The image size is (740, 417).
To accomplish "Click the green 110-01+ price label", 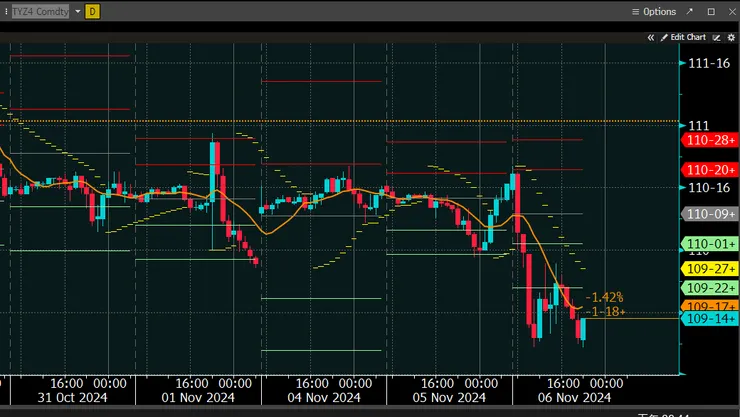I will [710, 244].
